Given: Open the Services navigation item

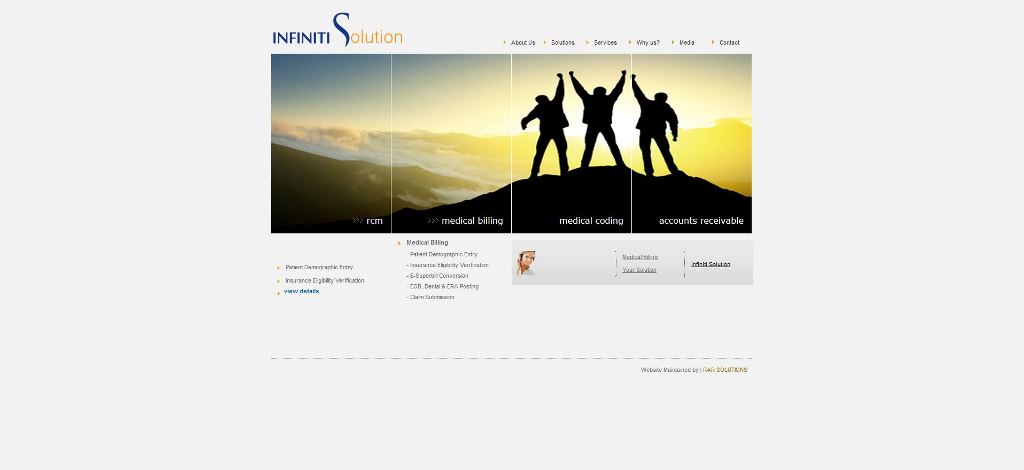Looking at the screenshot, I should point(605,43).
